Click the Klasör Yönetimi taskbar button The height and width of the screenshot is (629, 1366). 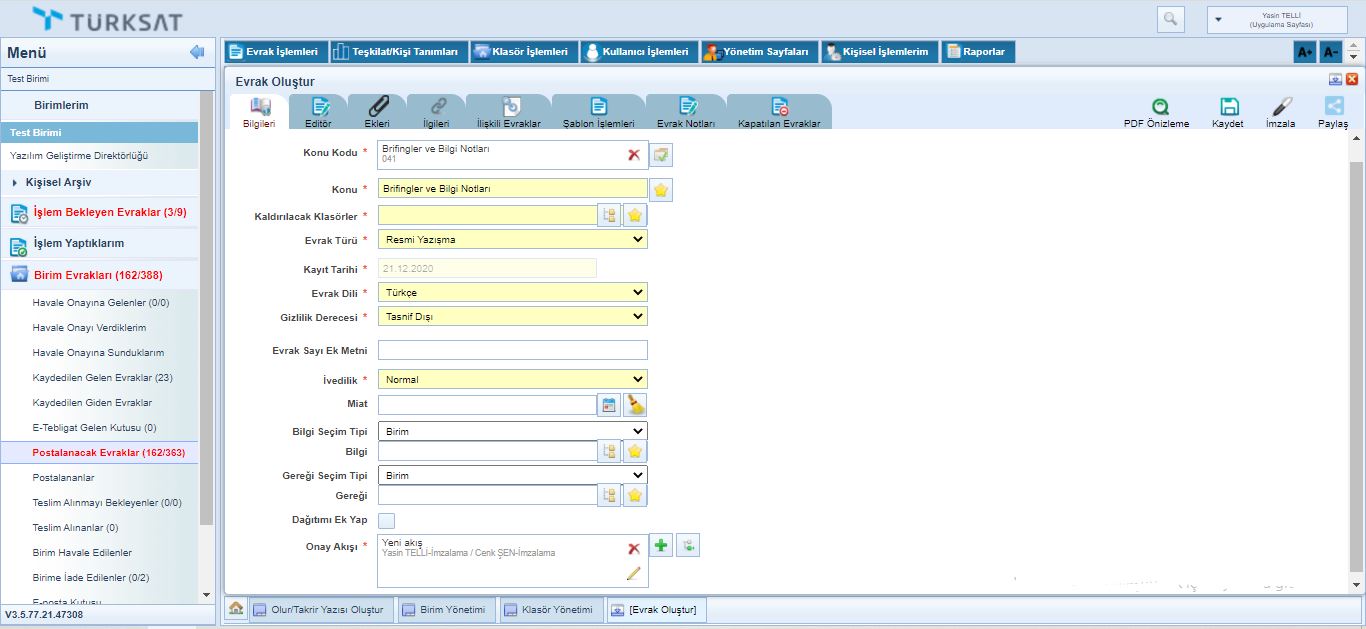pyautogui.click(x=549, y=609)
